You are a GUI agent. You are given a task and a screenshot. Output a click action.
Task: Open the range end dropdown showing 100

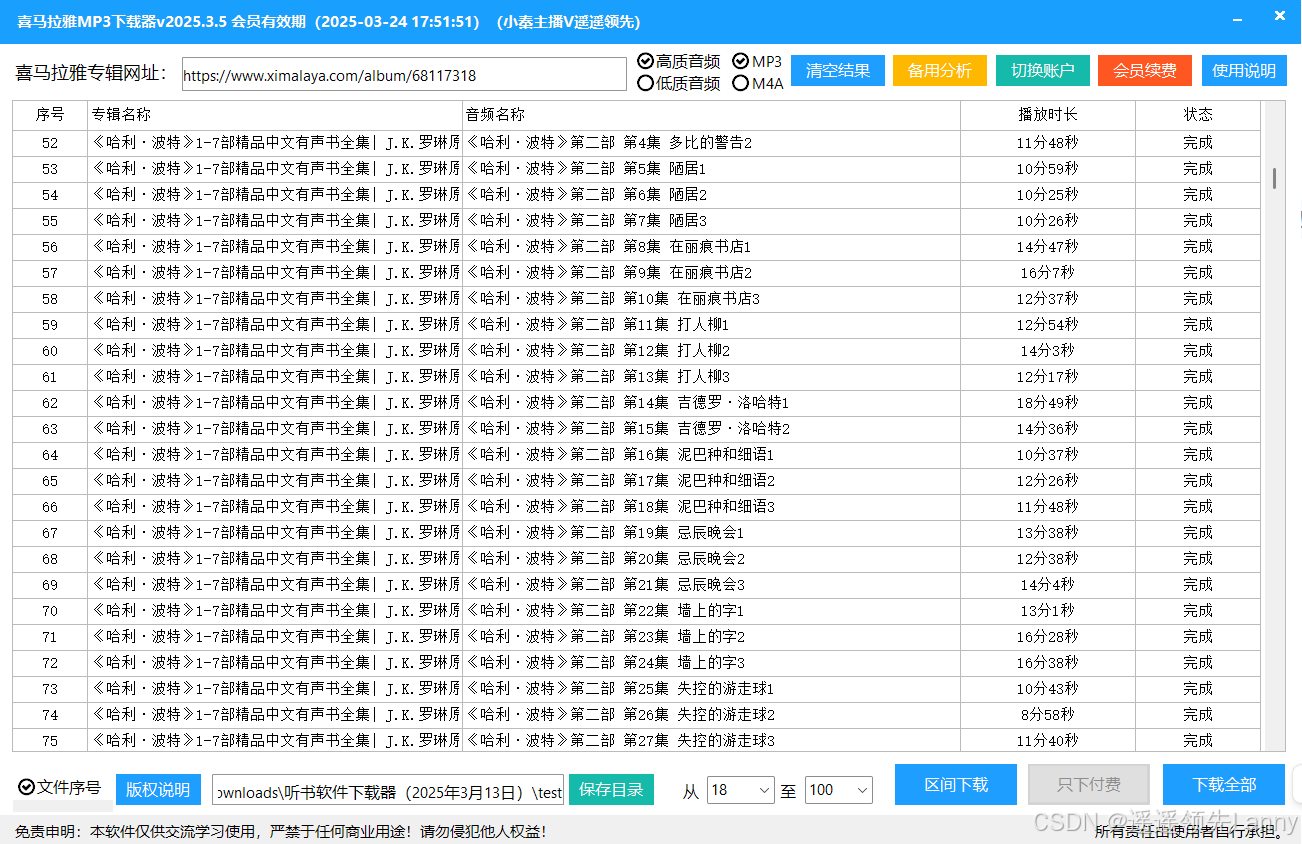(x=838, y=790)
